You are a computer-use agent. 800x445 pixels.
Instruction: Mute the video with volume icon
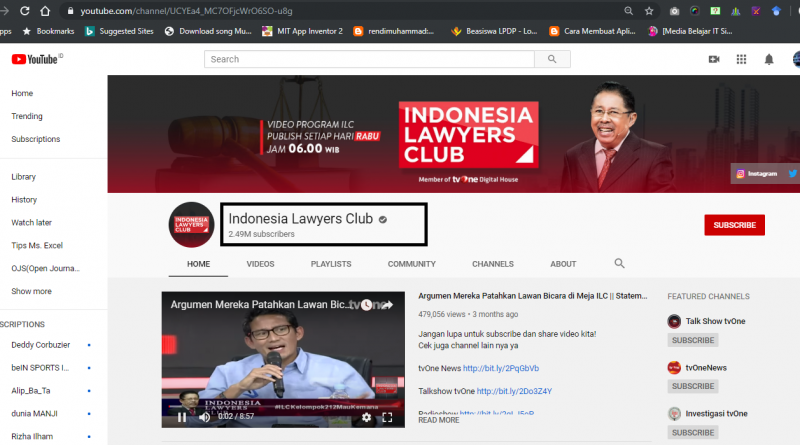pos(205,417)
